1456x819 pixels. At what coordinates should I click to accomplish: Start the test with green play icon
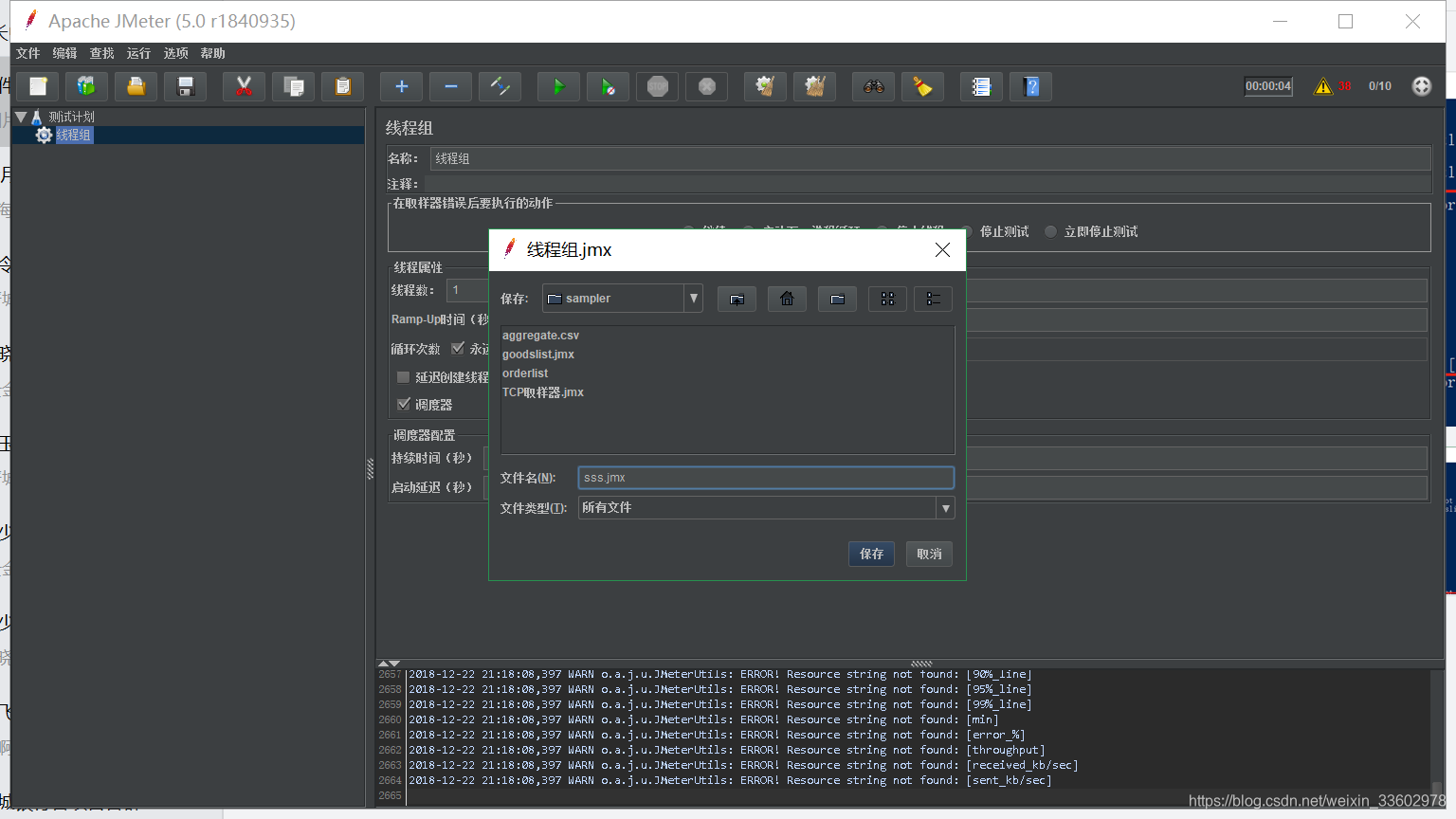[559, 86]
